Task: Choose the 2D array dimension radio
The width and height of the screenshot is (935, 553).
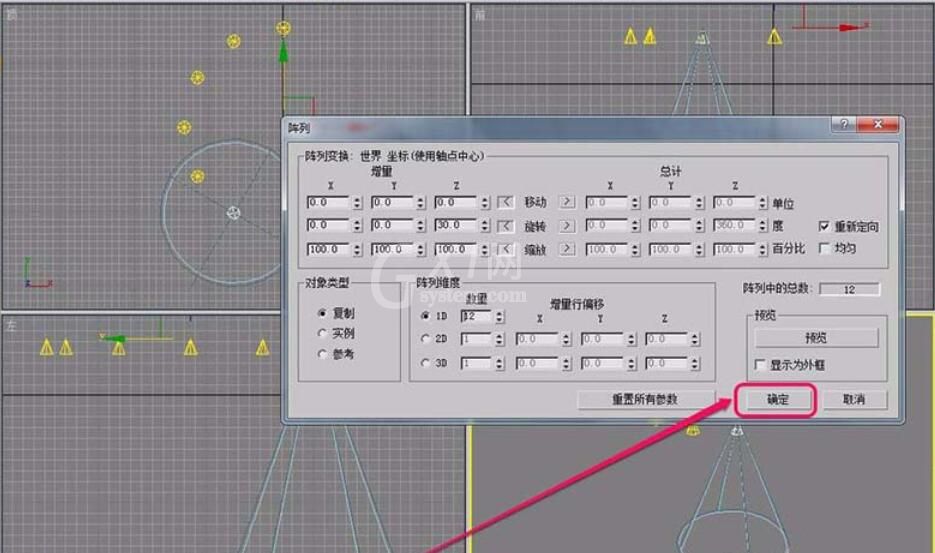Action: click(425, 339)
